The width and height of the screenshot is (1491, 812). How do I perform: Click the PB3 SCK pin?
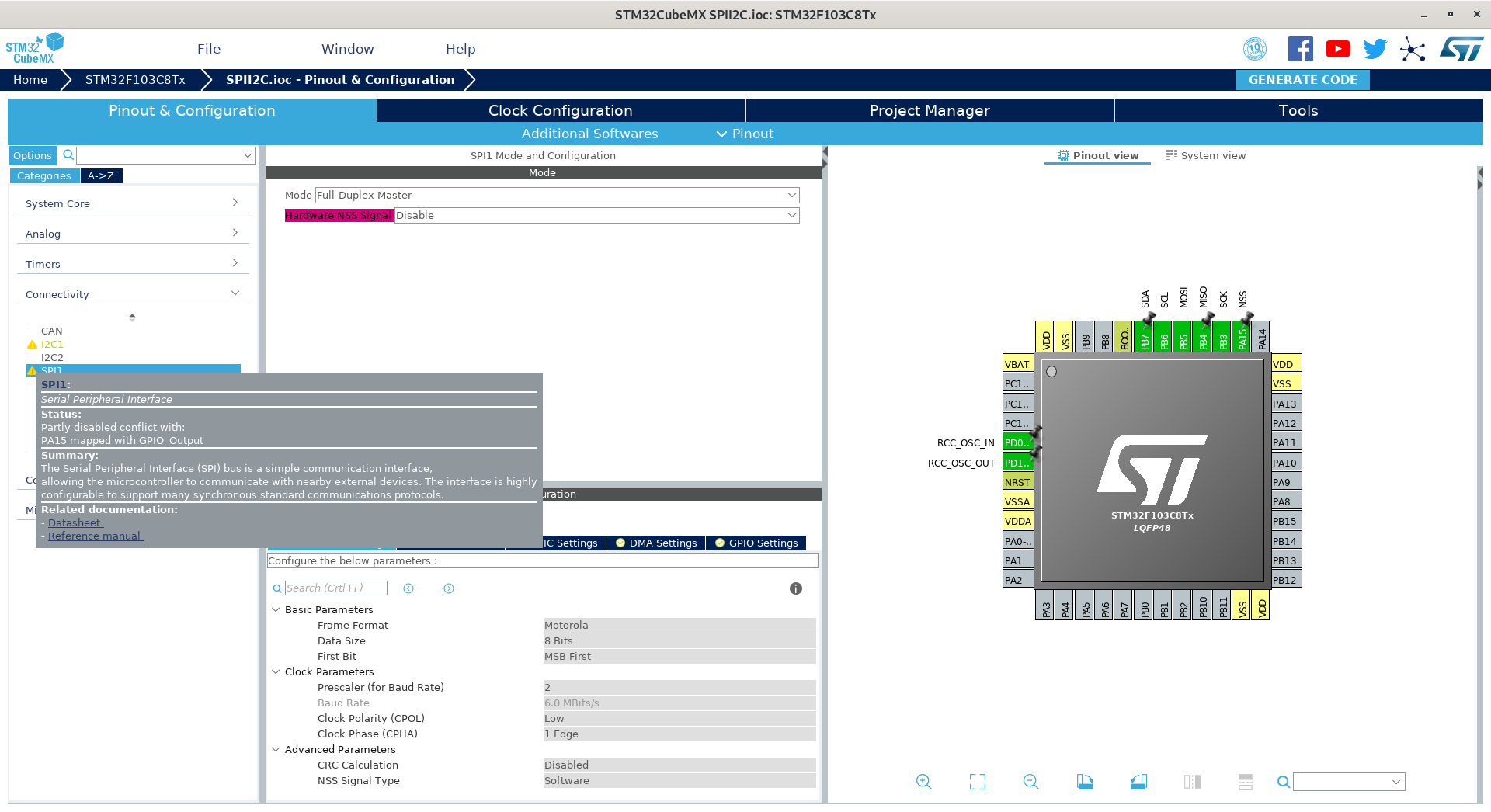tap(1222, 336)
